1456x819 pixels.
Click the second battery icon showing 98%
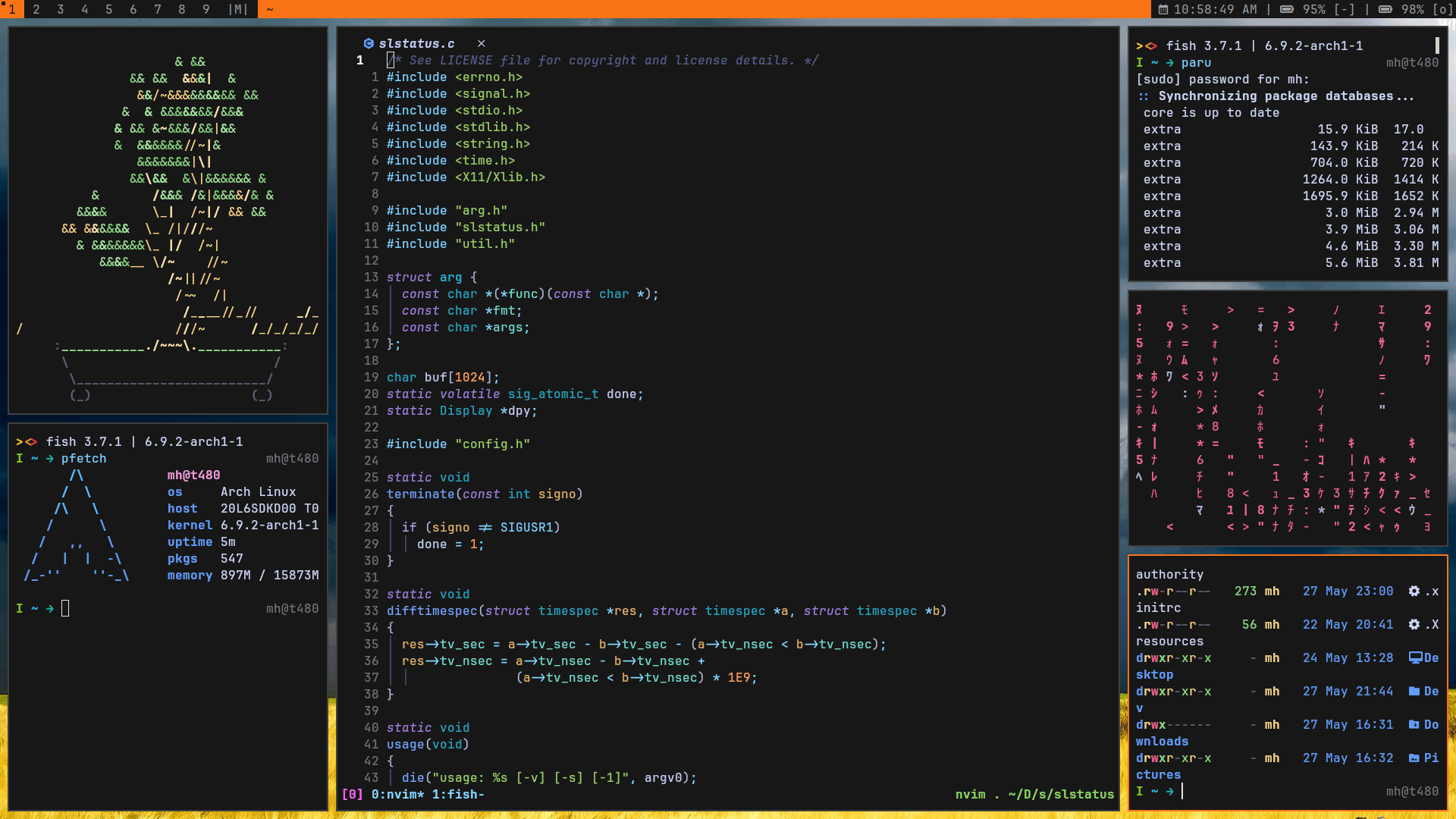pyautogui.click(x=1385, y=9)
